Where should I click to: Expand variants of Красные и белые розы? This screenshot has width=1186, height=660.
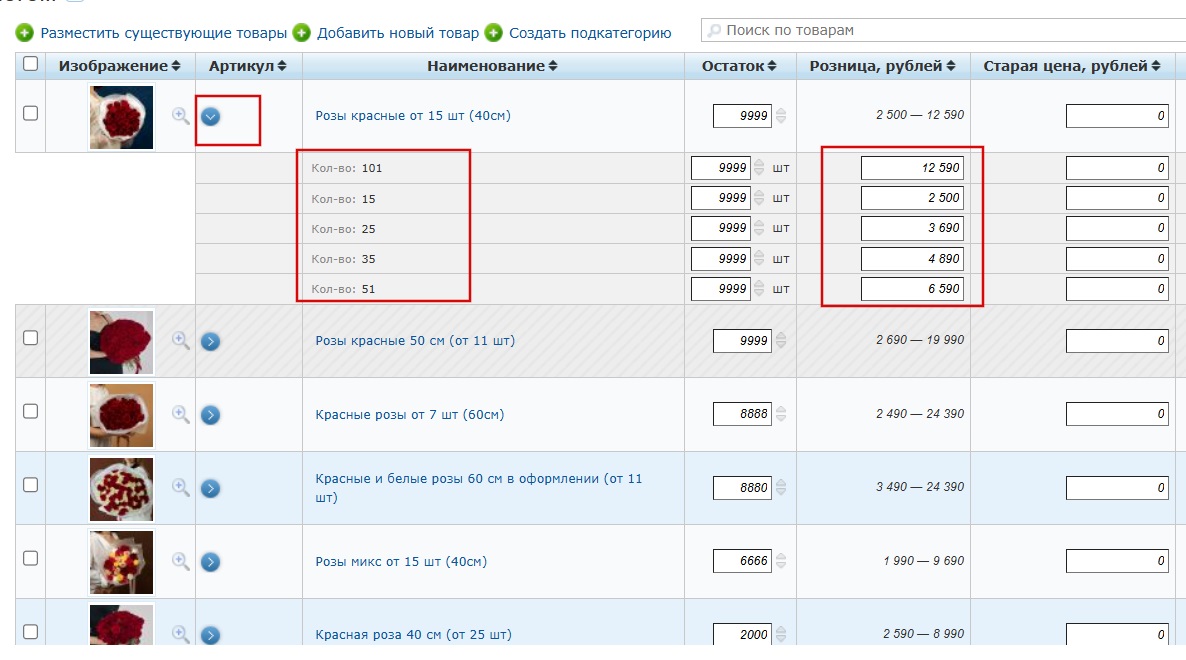pyautogui.click(x=210, y=488)
